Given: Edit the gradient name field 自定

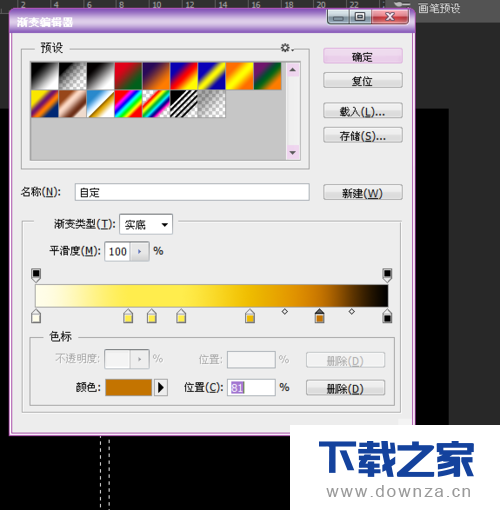Looking at the screenshot, I should [192, 192].
